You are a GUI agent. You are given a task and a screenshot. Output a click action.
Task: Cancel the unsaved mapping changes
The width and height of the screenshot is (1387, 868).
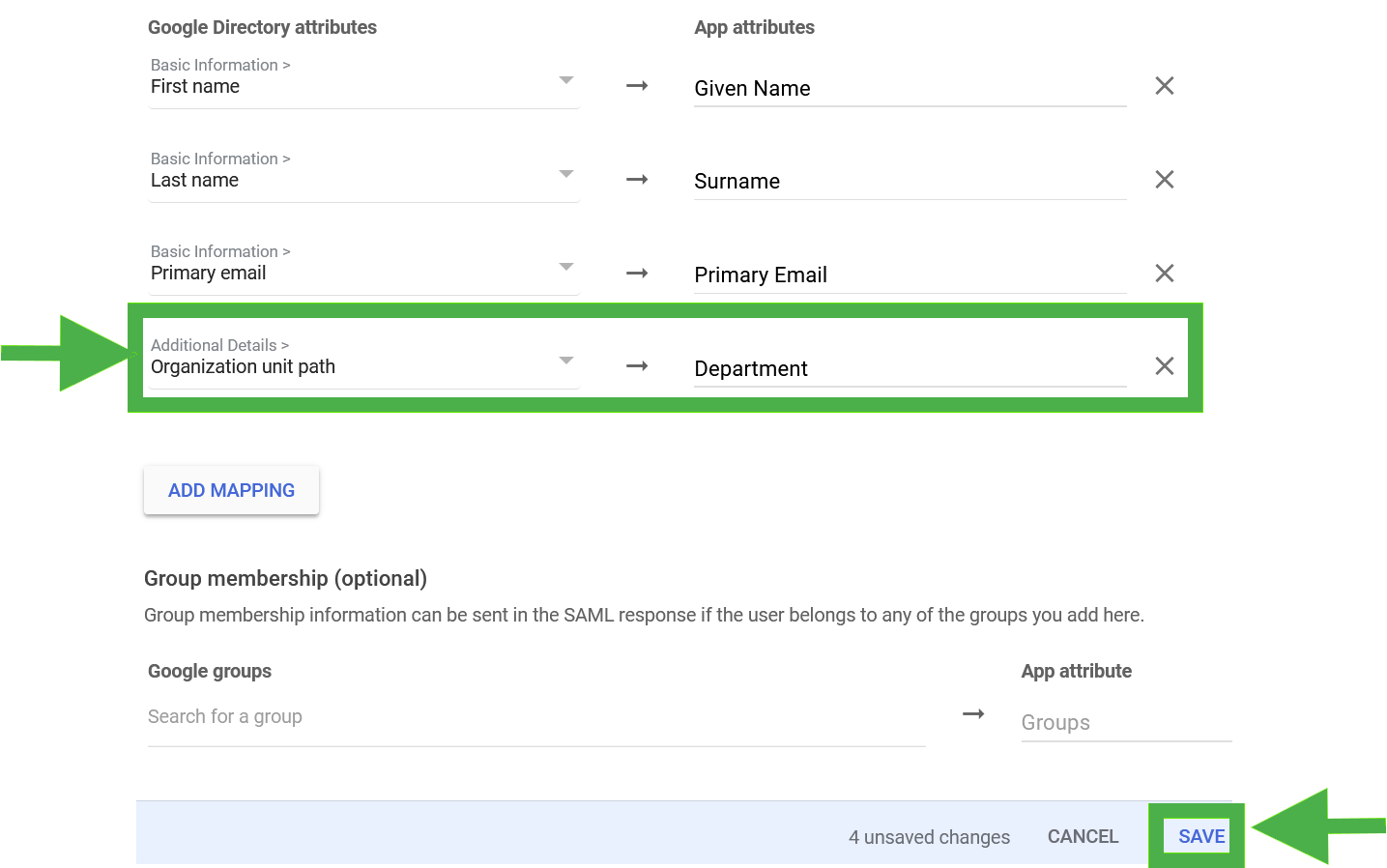pos(1082,836)
